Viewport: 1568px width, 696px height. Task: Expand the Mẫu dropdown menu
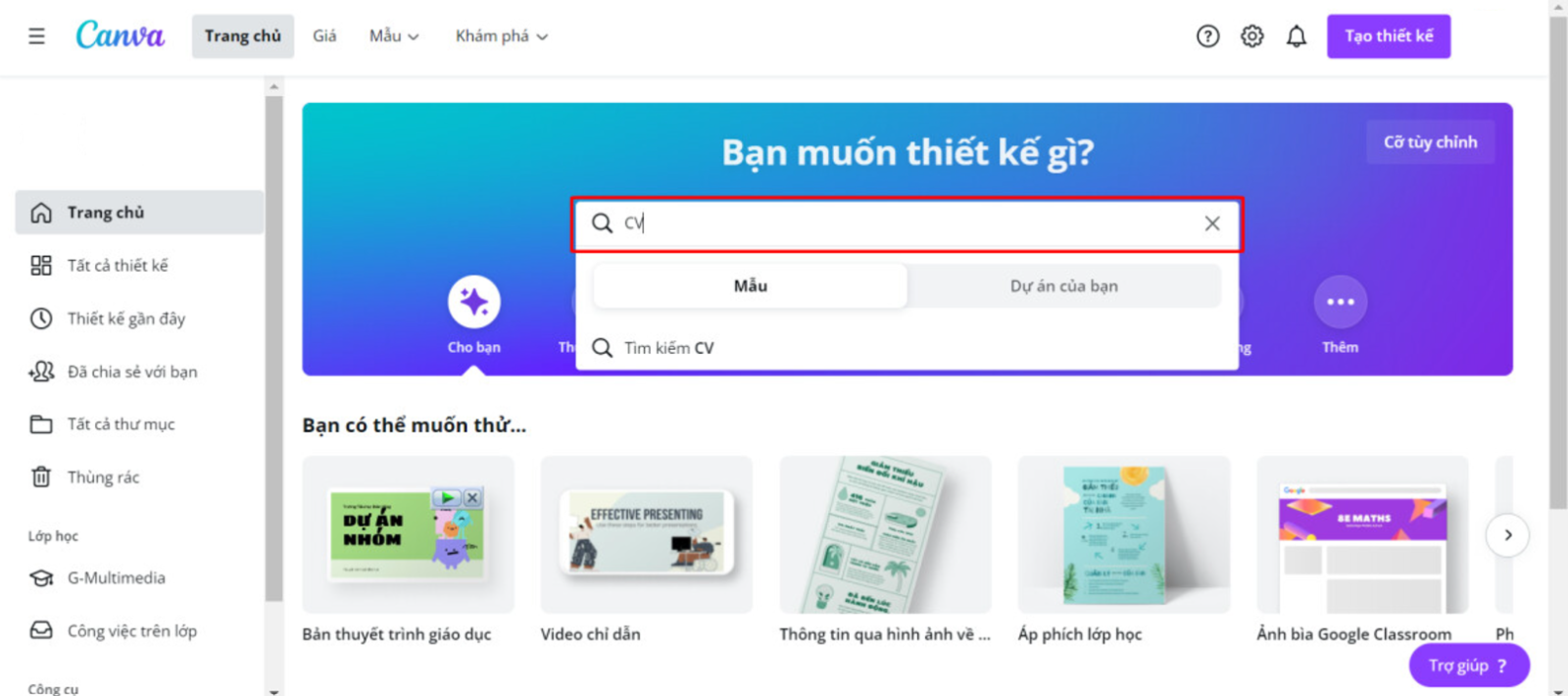tap(394, 36)
